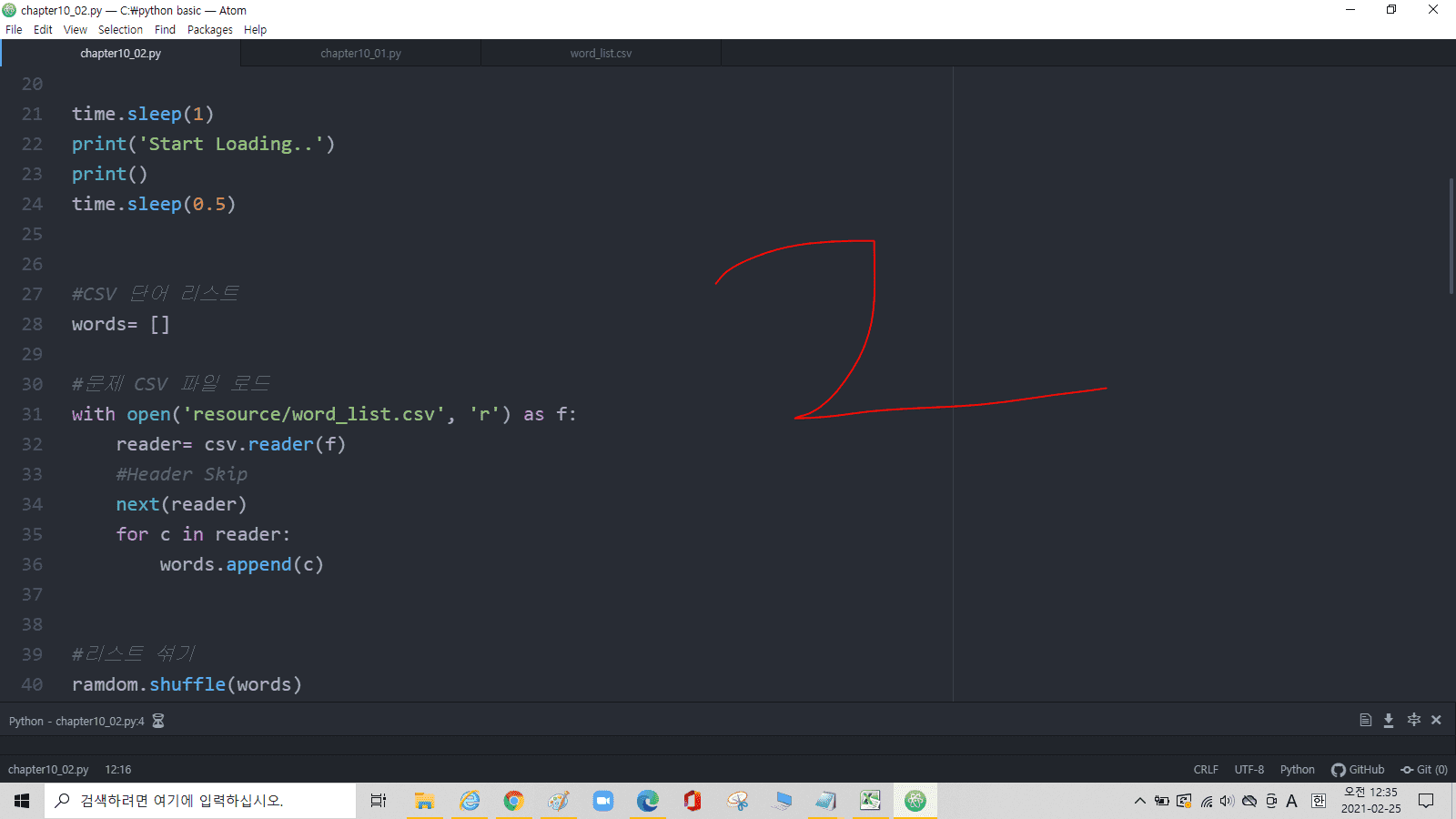Toggle the Korean '한' input indicator

coord(1319,801)
